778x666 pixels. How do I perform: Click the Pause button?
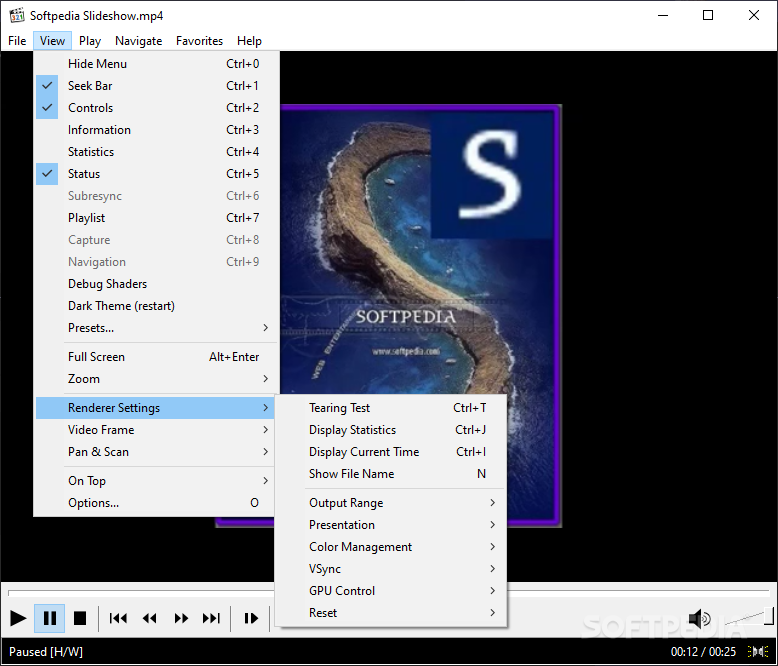tap(50, 618)
